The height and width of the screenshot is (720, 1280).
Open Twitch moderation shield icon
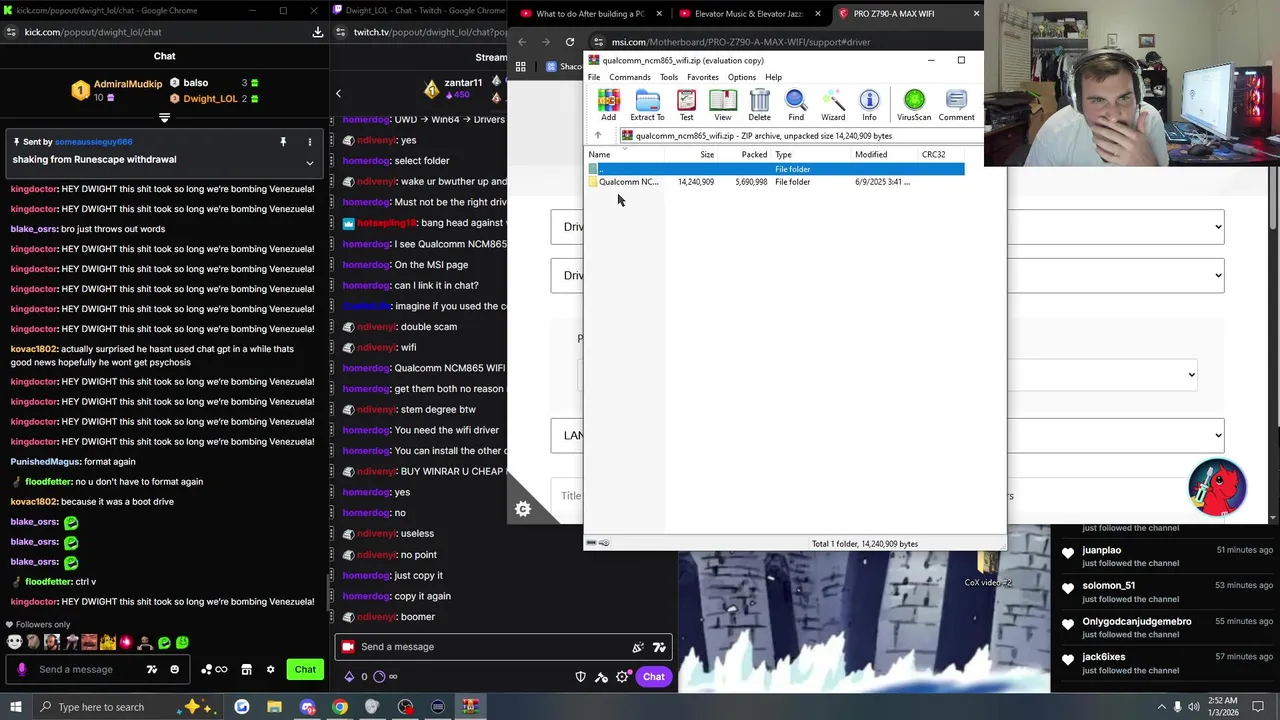[x=580, y=677]
